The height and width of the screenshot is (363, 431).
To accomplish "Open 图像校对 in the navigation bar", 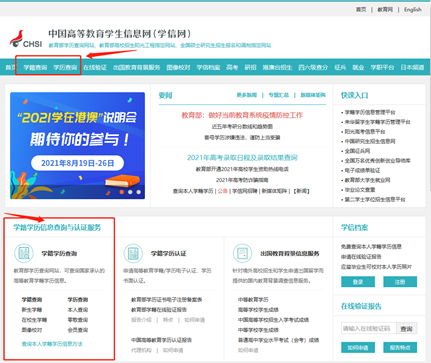I will (178, 67).
